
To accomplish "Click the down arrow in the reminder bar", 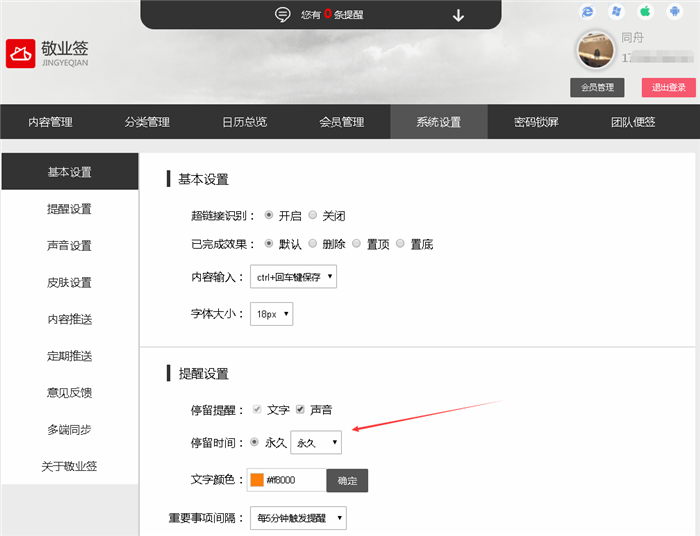I will [x=459, y=14].
